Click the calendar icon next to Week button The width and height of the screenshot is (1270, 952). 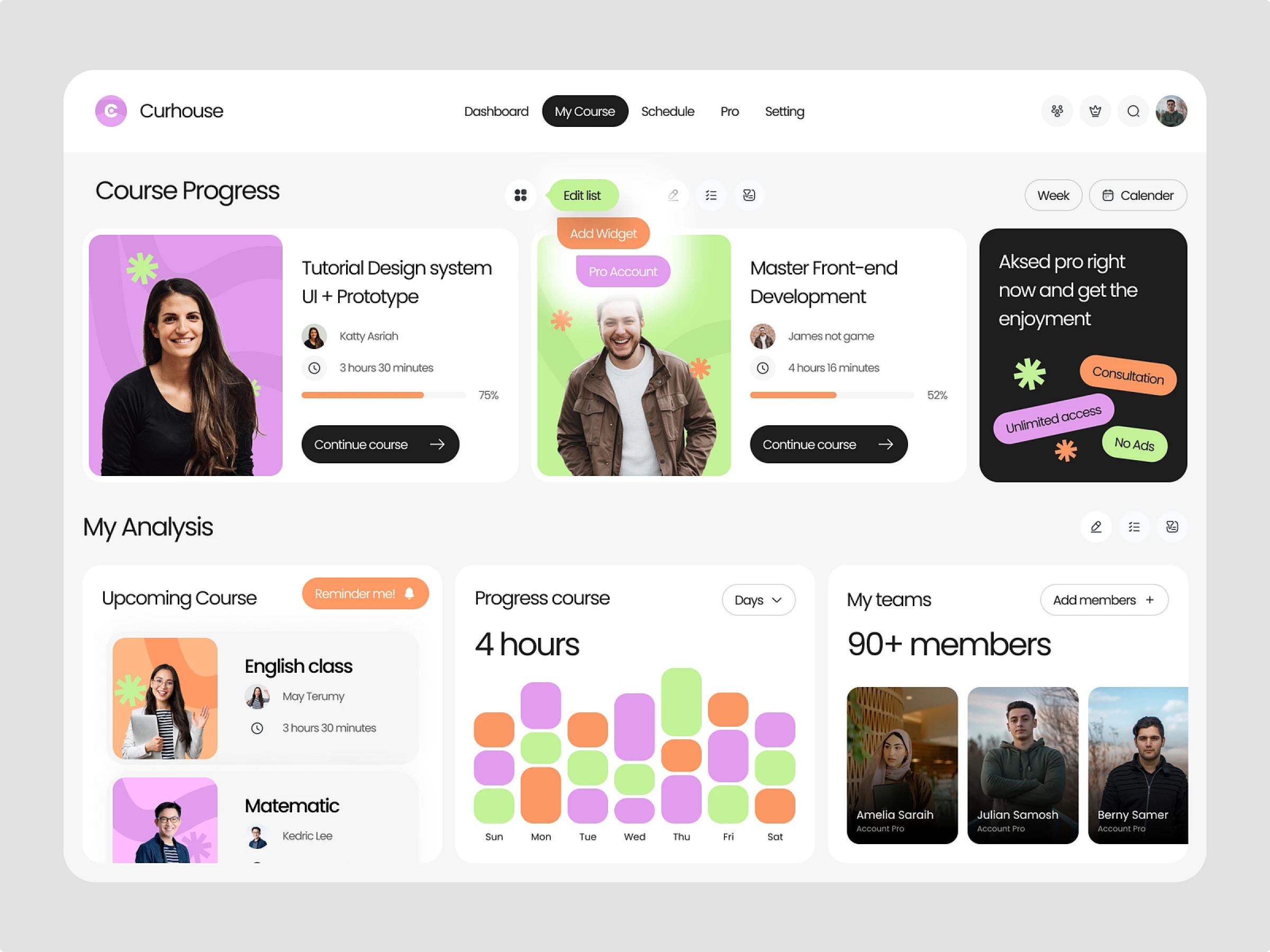[x=1108, y=195]
